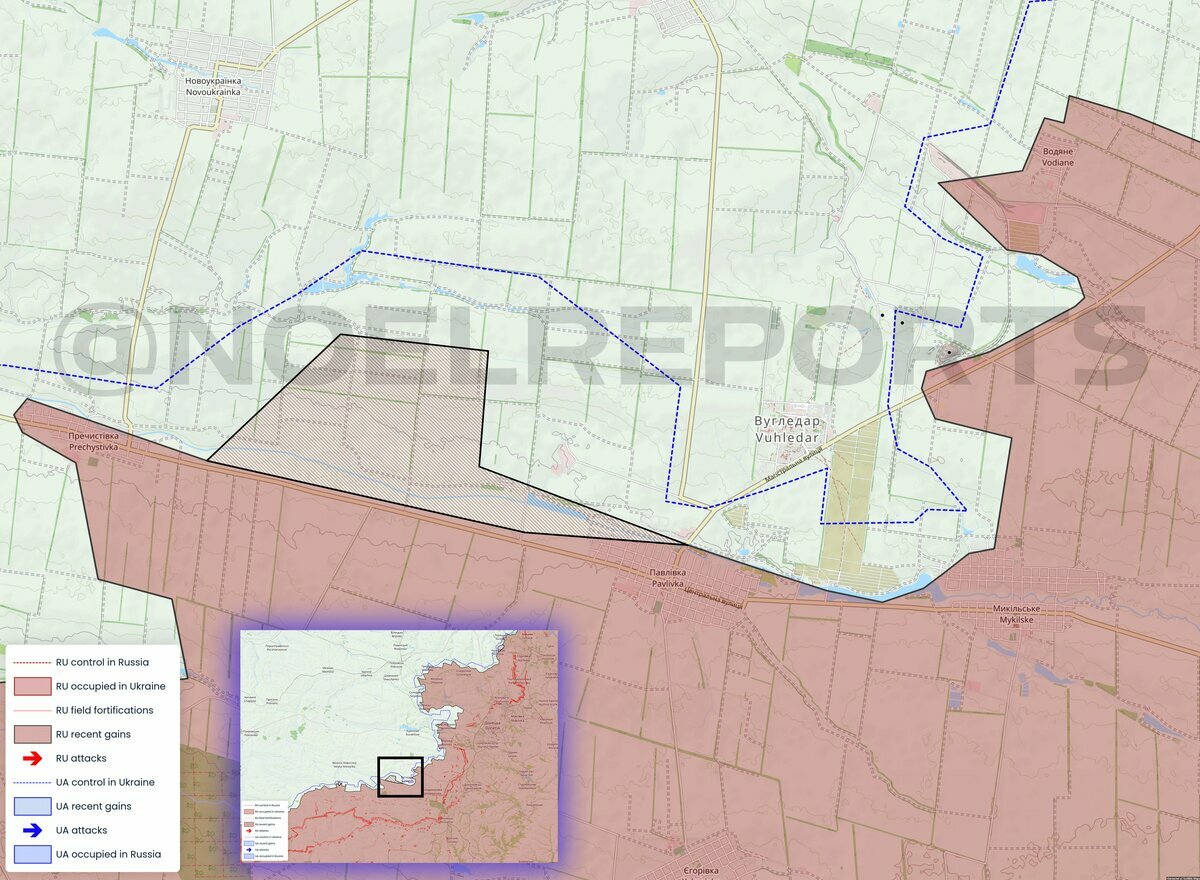The image size is (1200, 880).
Task: Click the blue UA attacks arrow in legend
Action: pyautogui.click(x=32, y=830)
